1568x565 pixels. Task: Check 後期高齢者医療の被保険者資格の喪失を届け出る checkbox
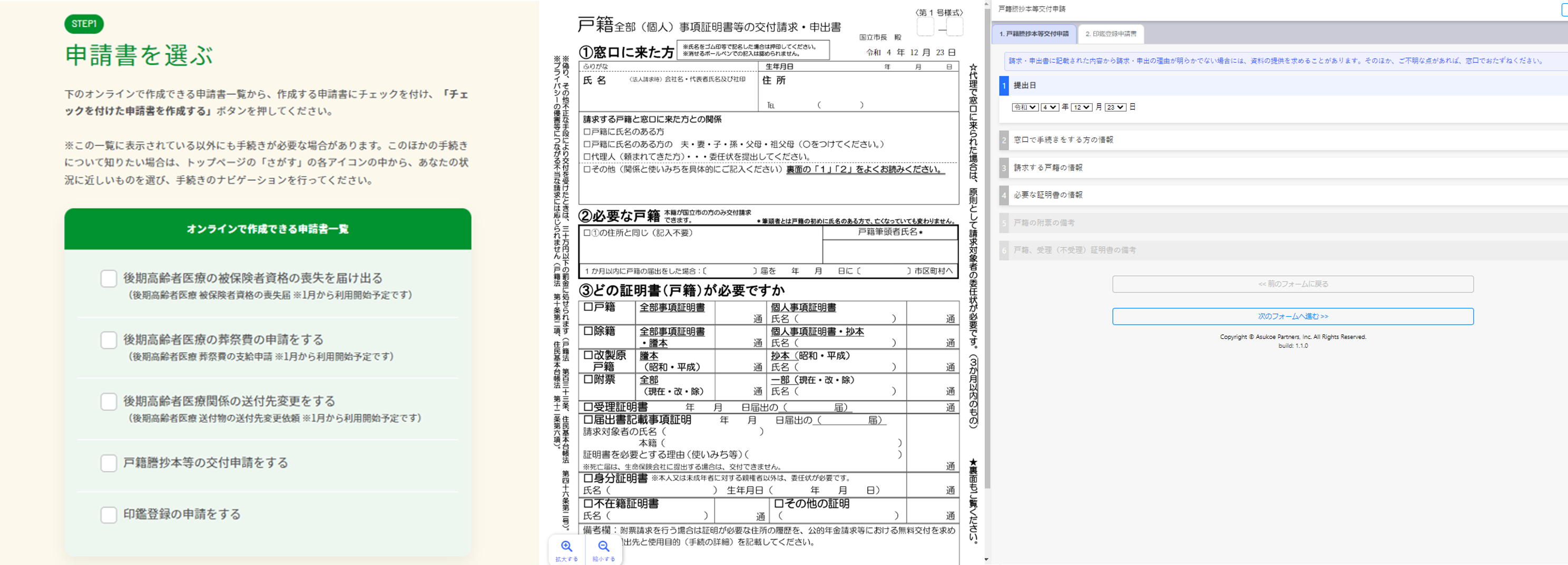[109, 278]
